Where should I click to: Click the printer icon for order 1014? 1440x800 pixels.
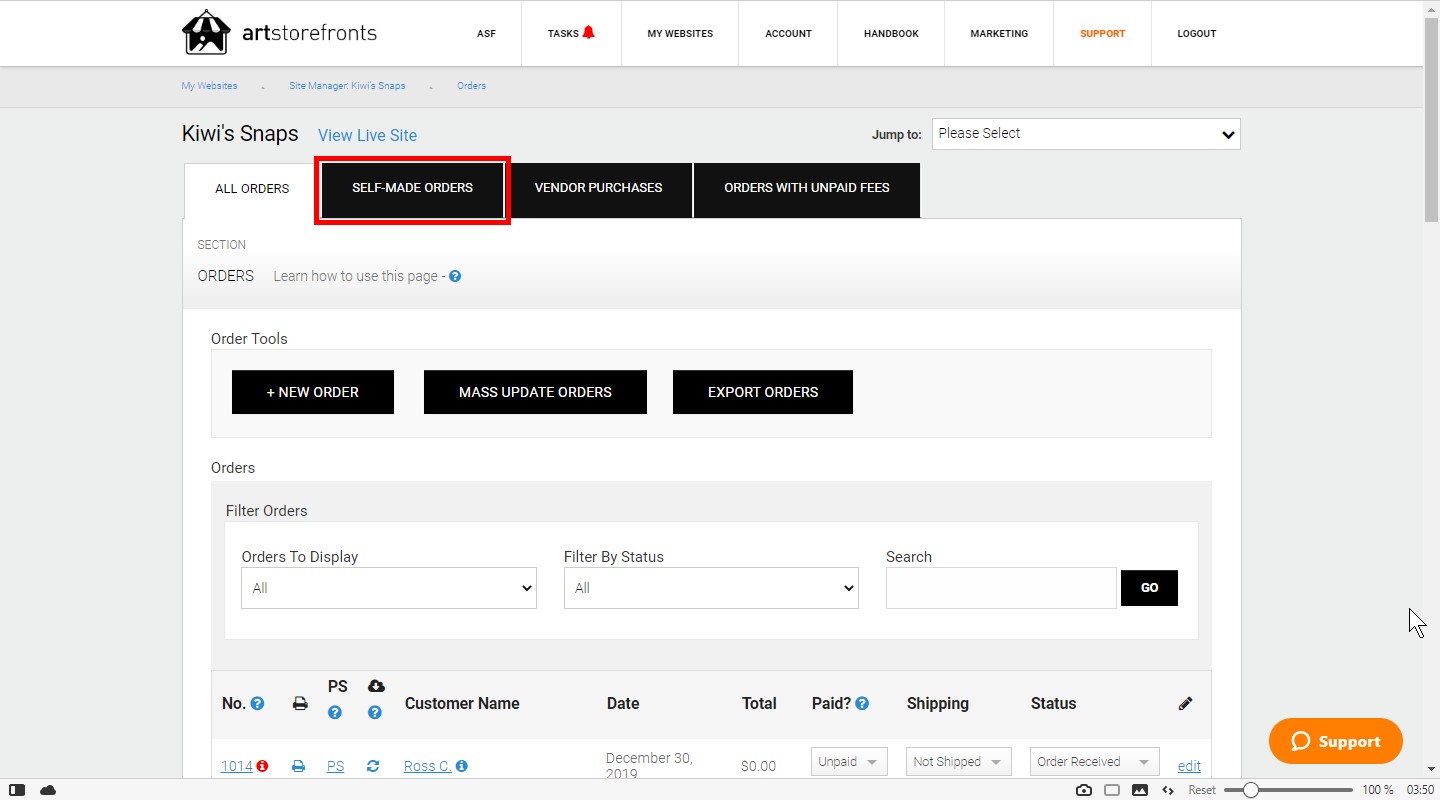tap(298, 765)
